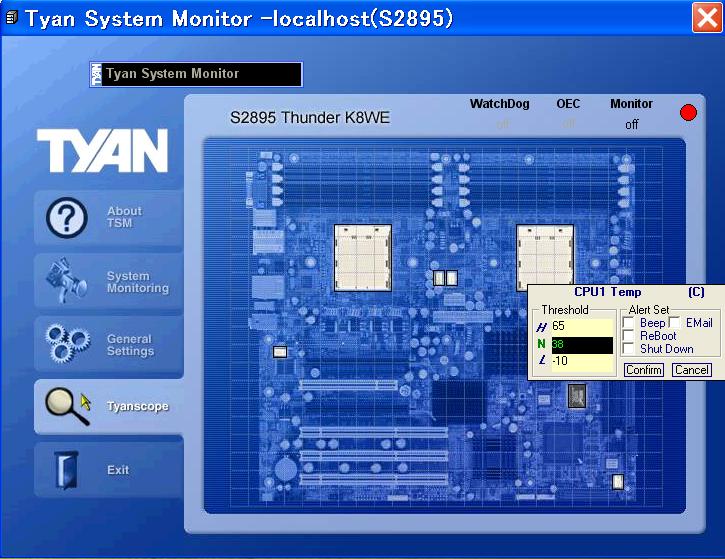
Task: Click the Tyan System Monitor banner text
Action: click(x=172, y=74)
